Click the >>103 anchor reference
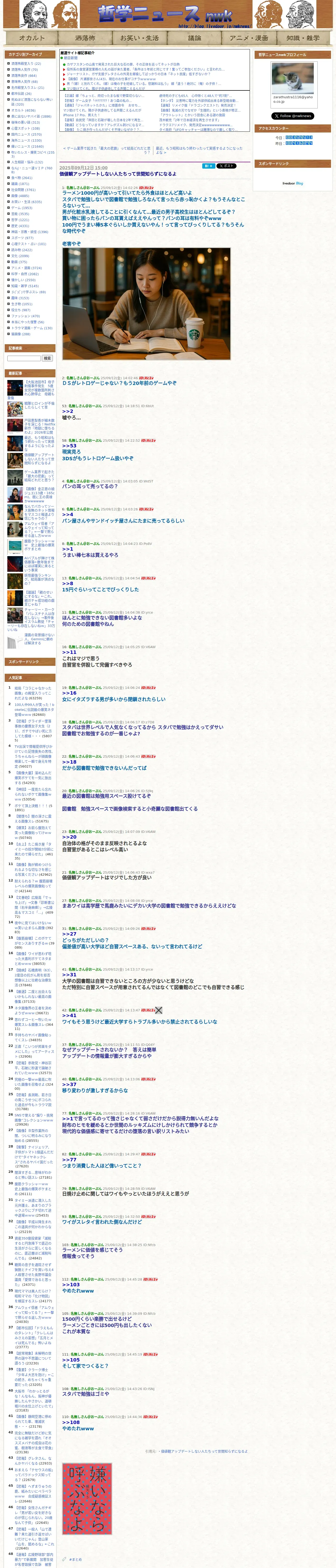The width and height of the screenshot is (336, 1568). coord(71,1285)
